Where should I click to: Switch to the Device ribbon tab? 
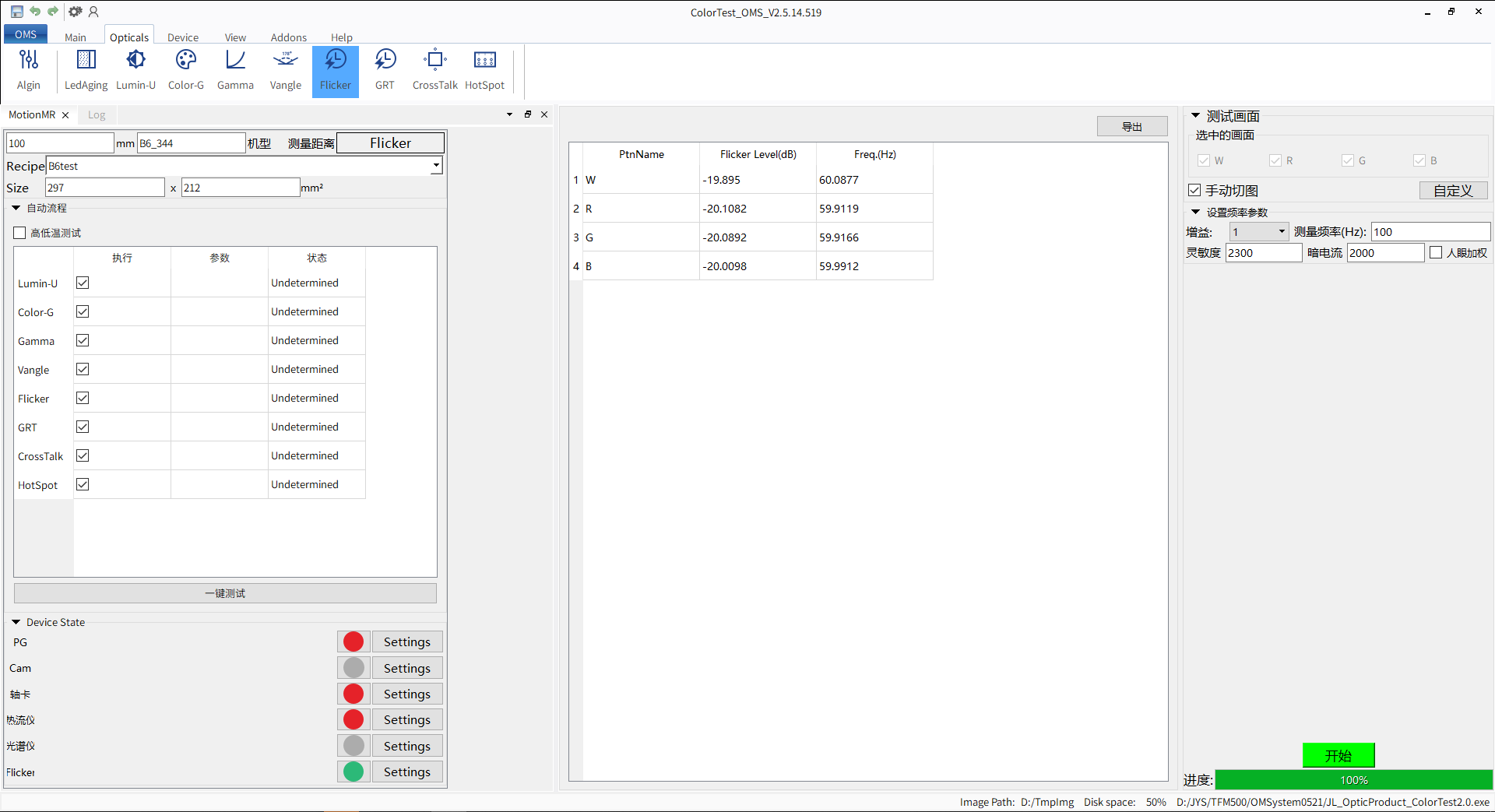tap(183, 37)
